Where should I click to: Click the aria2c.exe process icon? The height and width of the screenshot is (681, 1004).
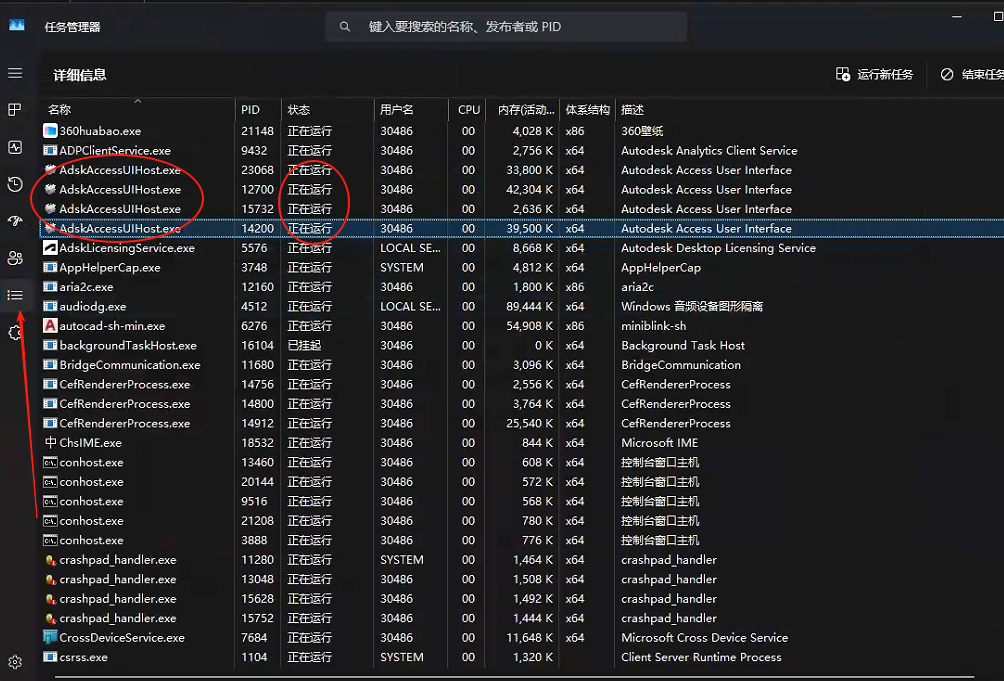pyautogui.click(x=50, y=287)
